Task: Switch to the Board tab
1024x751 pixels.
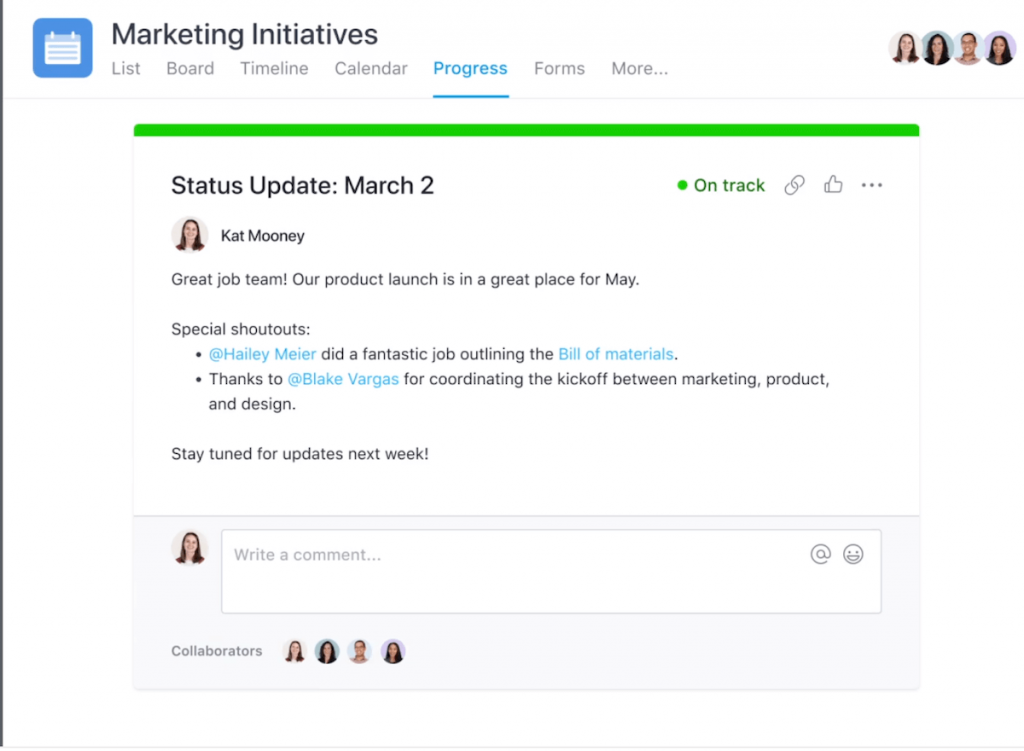Action: click(190, 69)
